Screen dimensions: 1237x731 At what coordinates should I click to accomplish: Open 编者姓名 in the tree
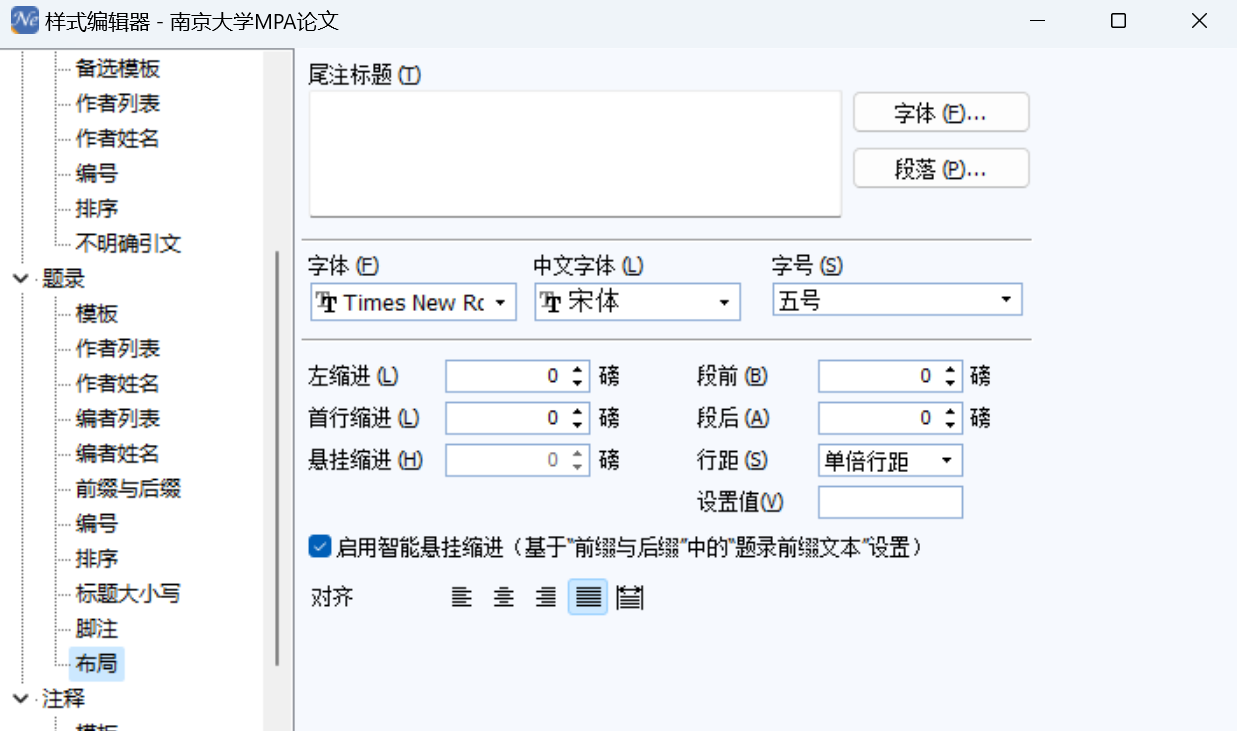pos(118,454)
